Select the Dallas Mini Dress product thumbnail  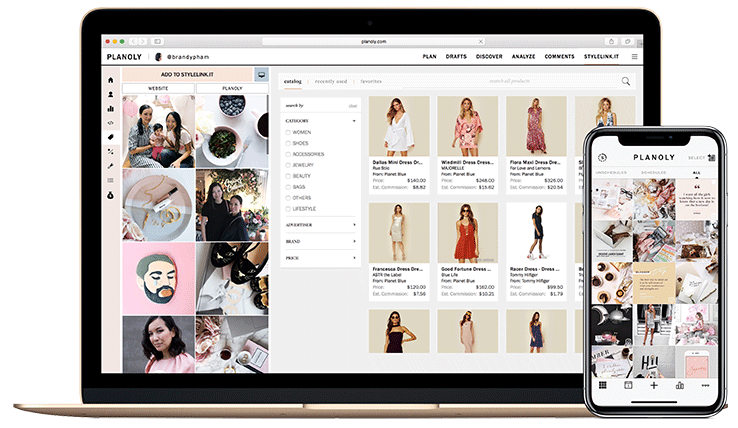[398, 125]
